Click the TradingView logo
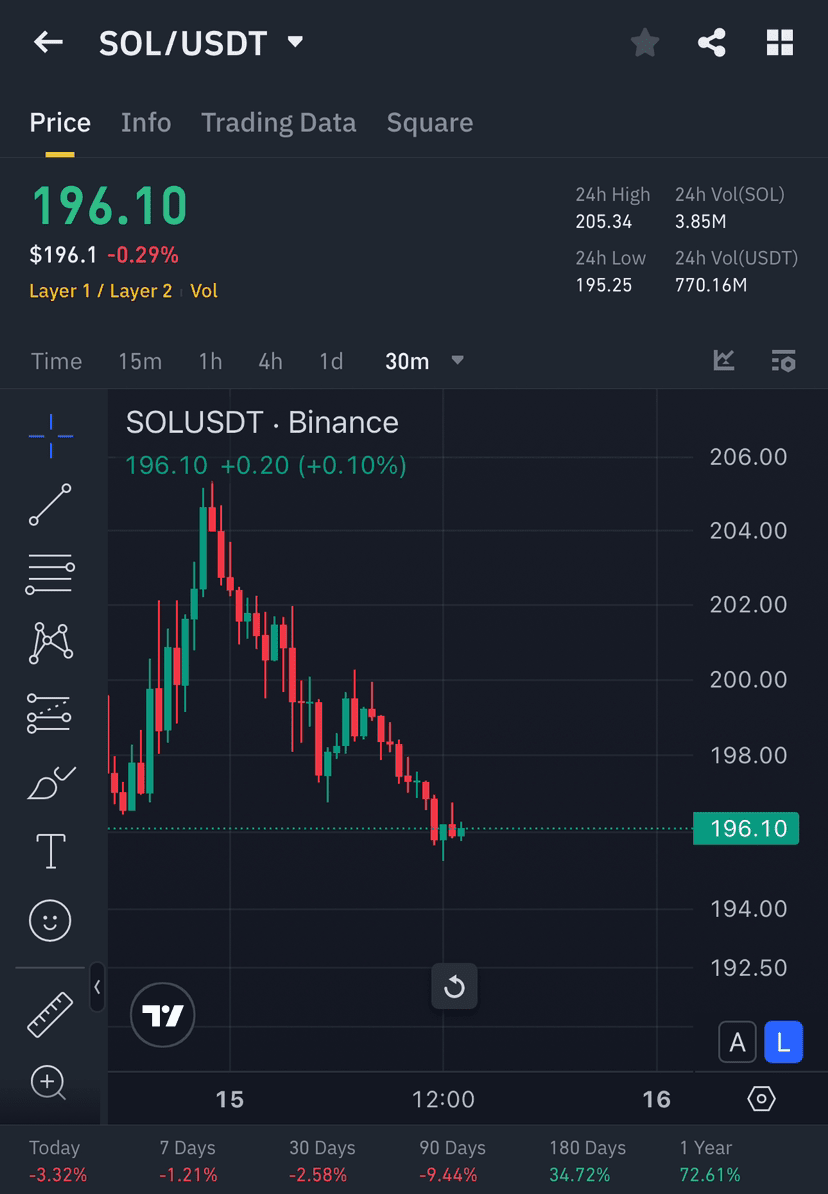 tap(162, 1015)
